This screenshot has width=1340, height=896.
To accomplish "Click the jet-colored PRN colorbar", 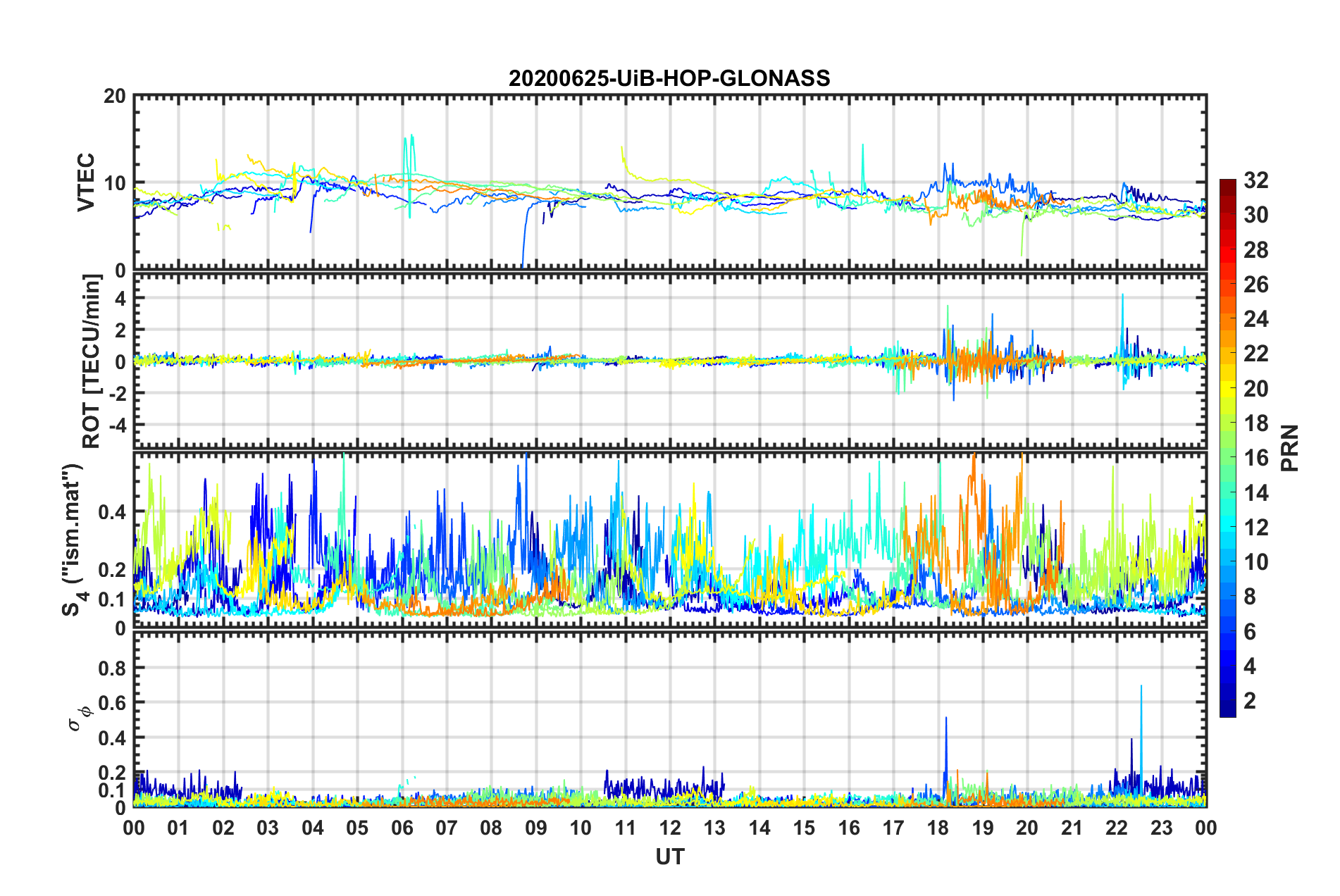I will [1227, 448].
